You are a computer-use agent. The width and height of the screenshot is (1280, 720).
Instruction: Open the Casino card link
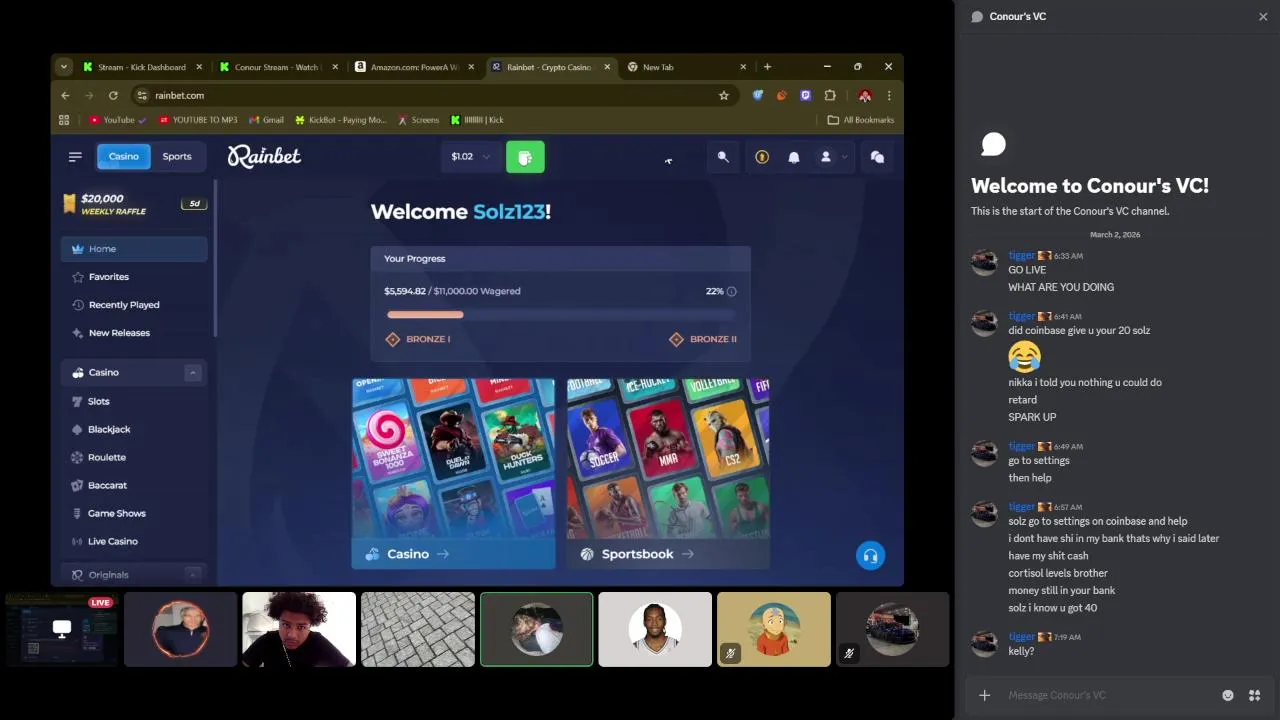453,474
